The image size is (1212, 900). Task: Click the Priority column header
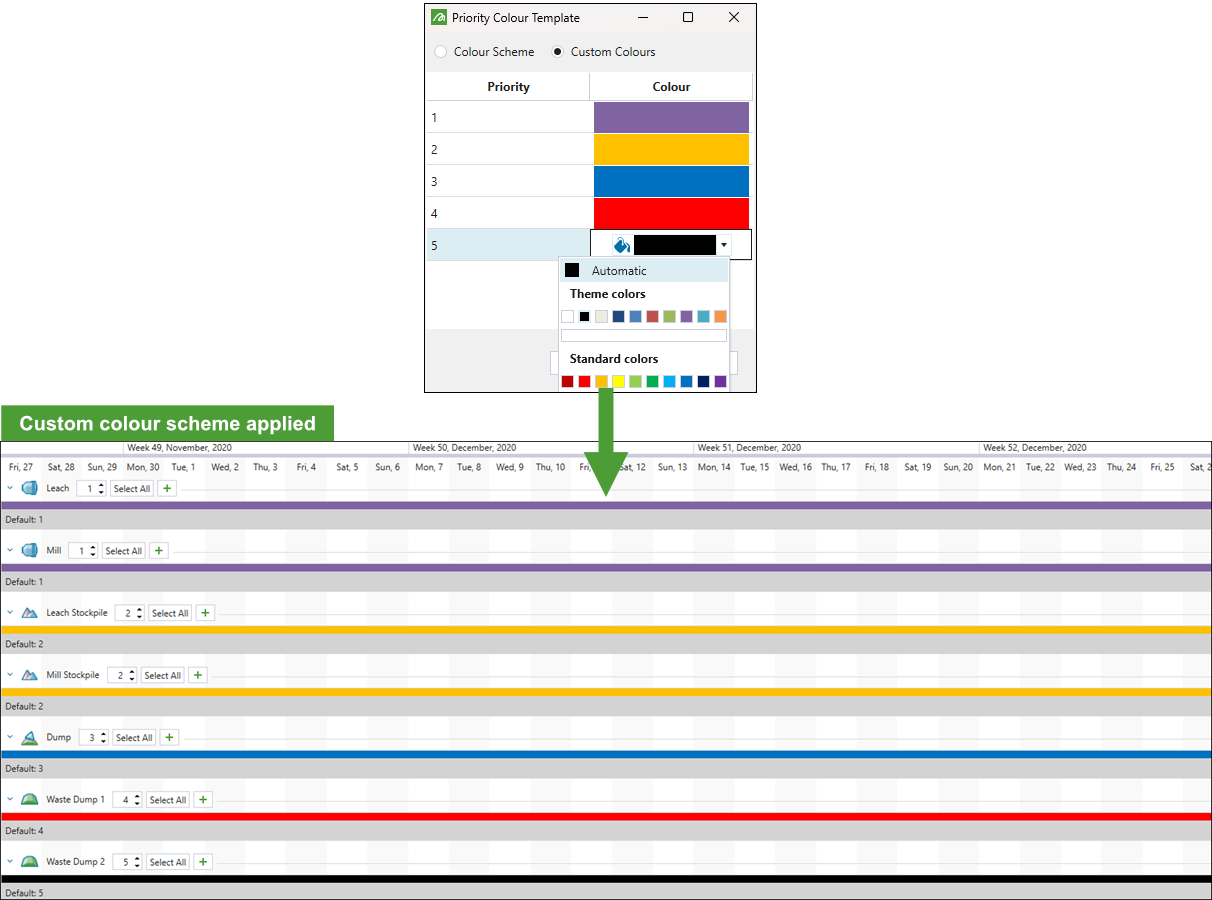coord(508,87)
